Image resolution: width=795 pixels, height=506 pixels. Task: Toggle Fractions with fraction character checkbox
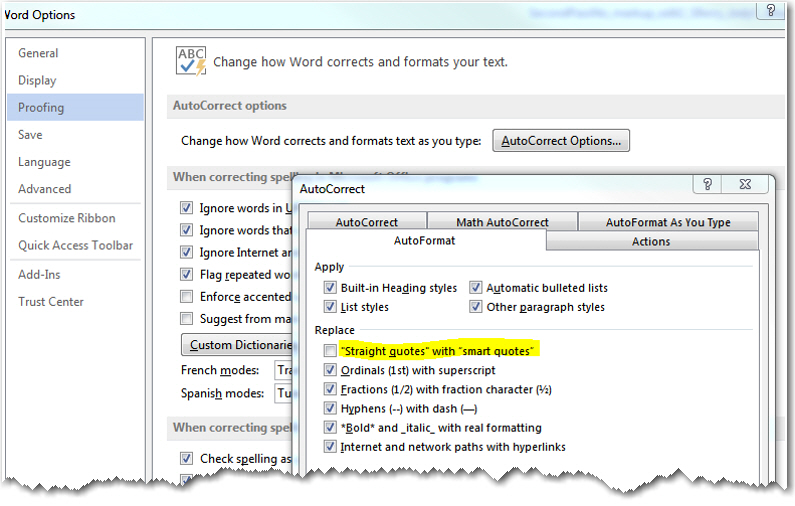[x=330, y=389]
